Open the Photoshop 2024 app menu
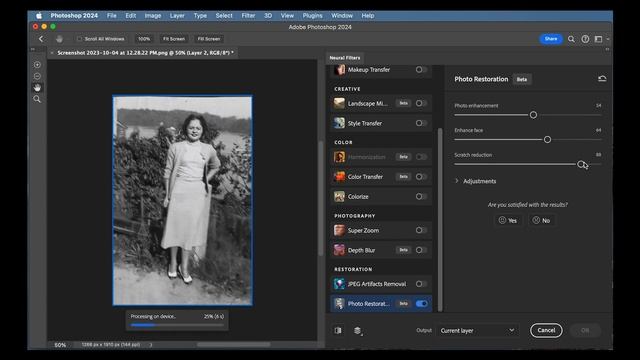The width and height of the screenshot is (640, 360). 74,16
